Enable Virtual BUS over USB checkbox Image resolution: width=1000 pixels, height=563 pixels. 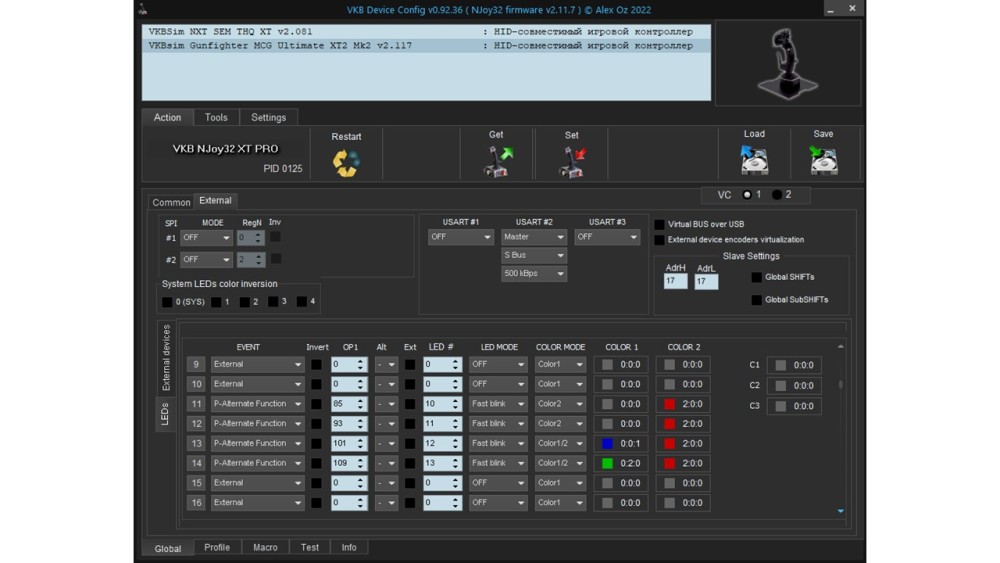click(659, 225)
